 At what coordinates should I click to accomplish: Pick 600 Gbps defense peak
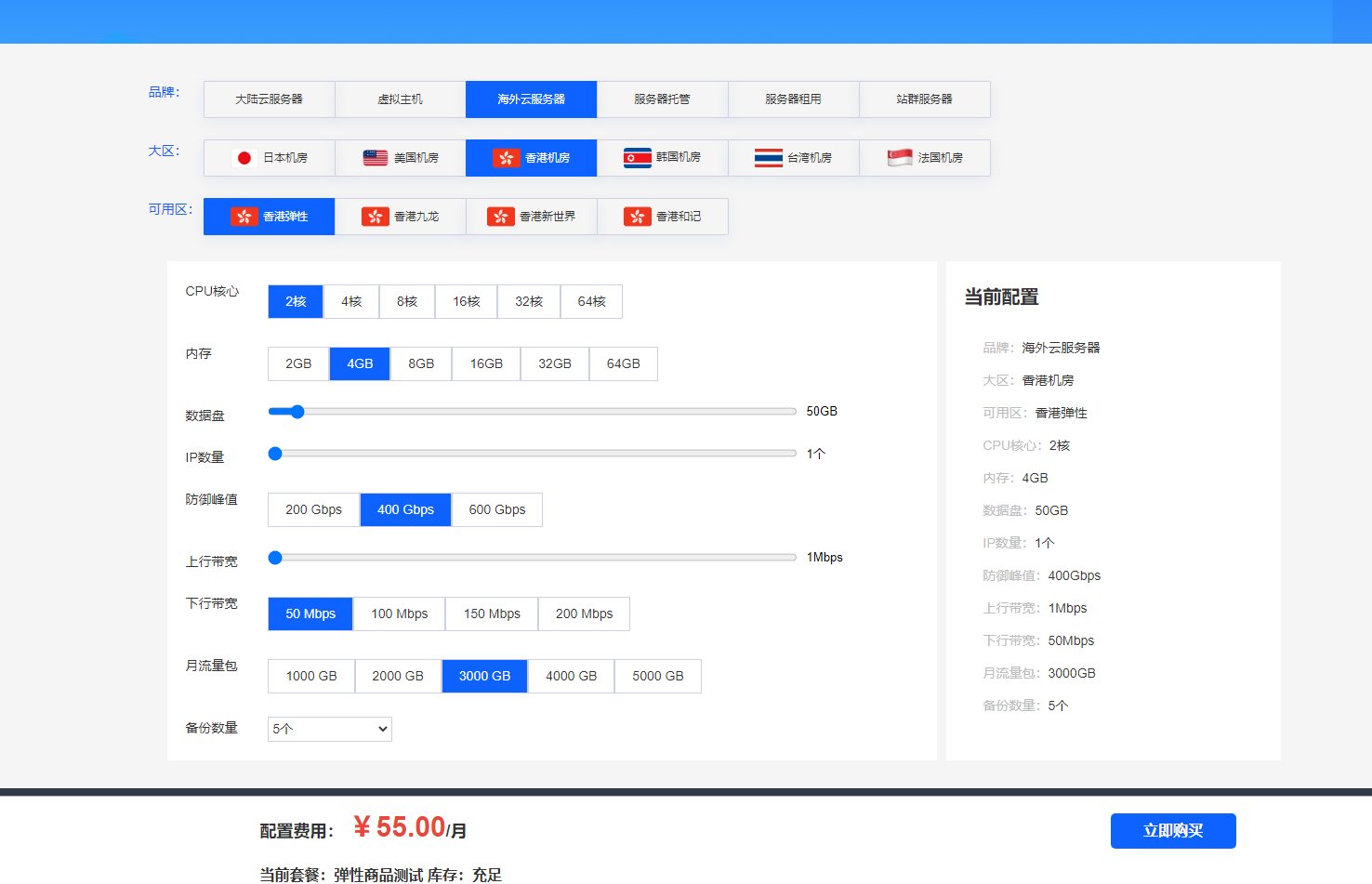pos(497,510)
